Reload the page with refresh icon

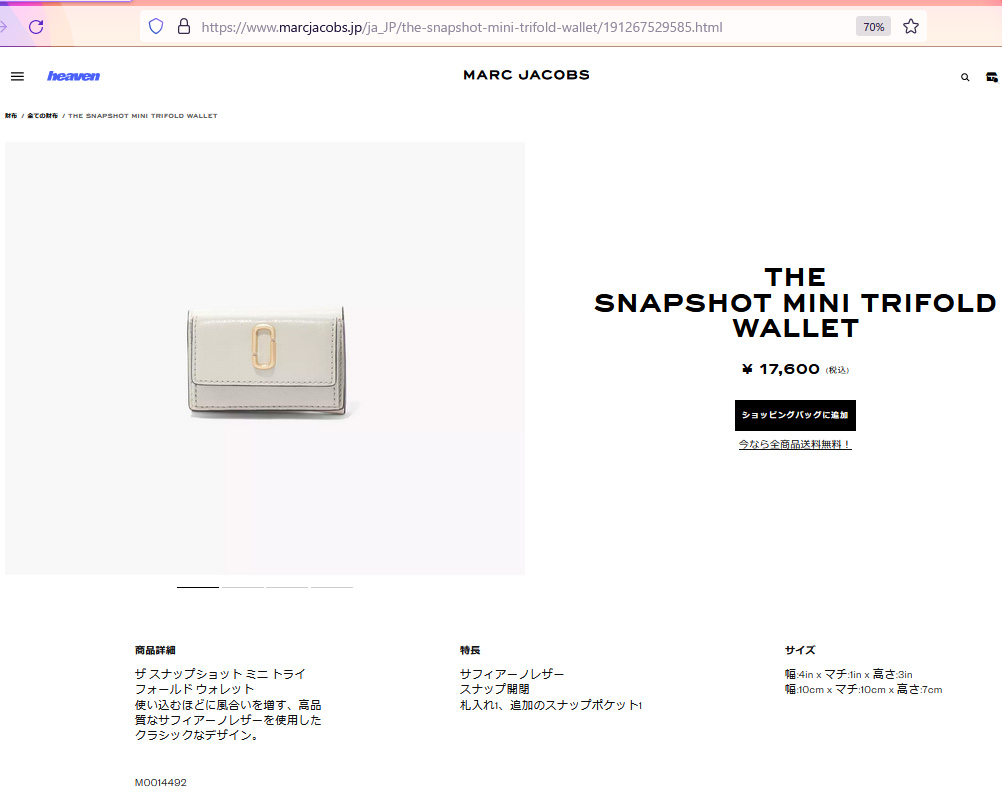click(x=36, y=27)
